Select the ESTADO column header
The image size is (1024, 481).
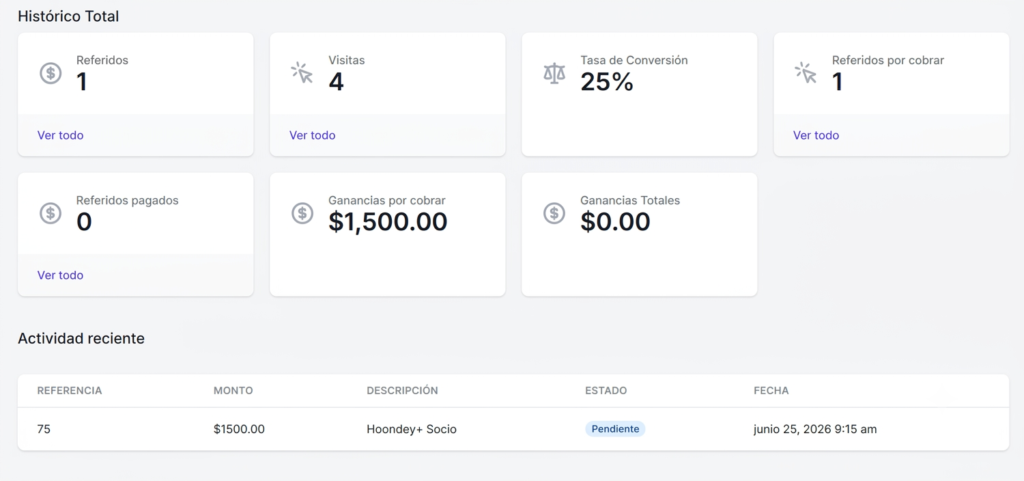(606, 390)
